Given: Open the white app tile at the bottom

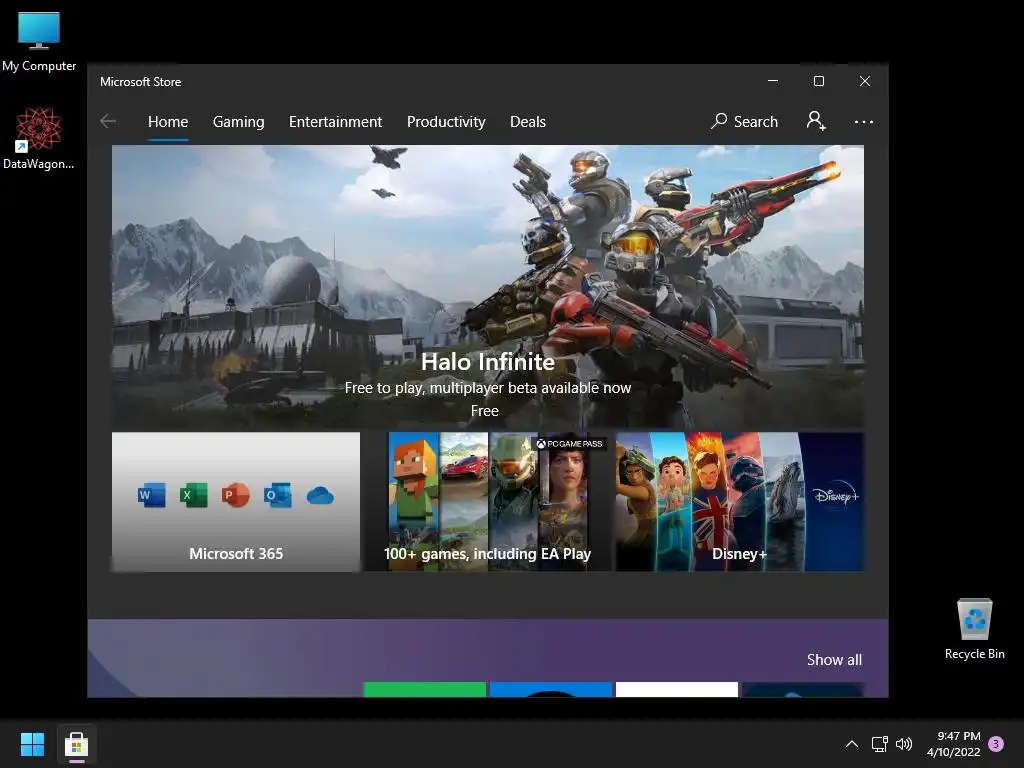Looking at the screenshot, I should pos(677,690).
